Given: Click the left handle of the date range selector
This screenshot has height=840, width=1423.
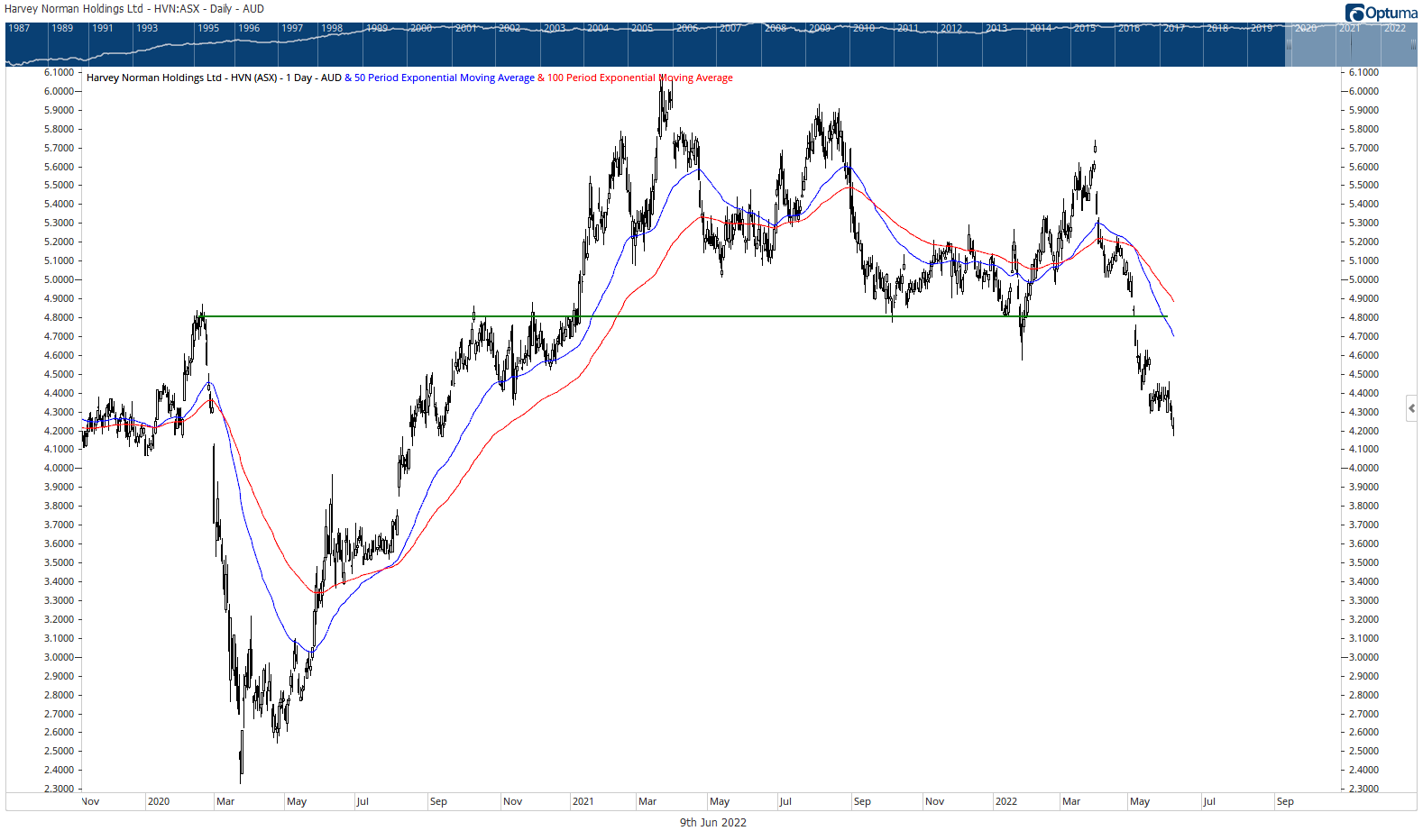Looking at the screenshot, I should [x=1289, y=43].
